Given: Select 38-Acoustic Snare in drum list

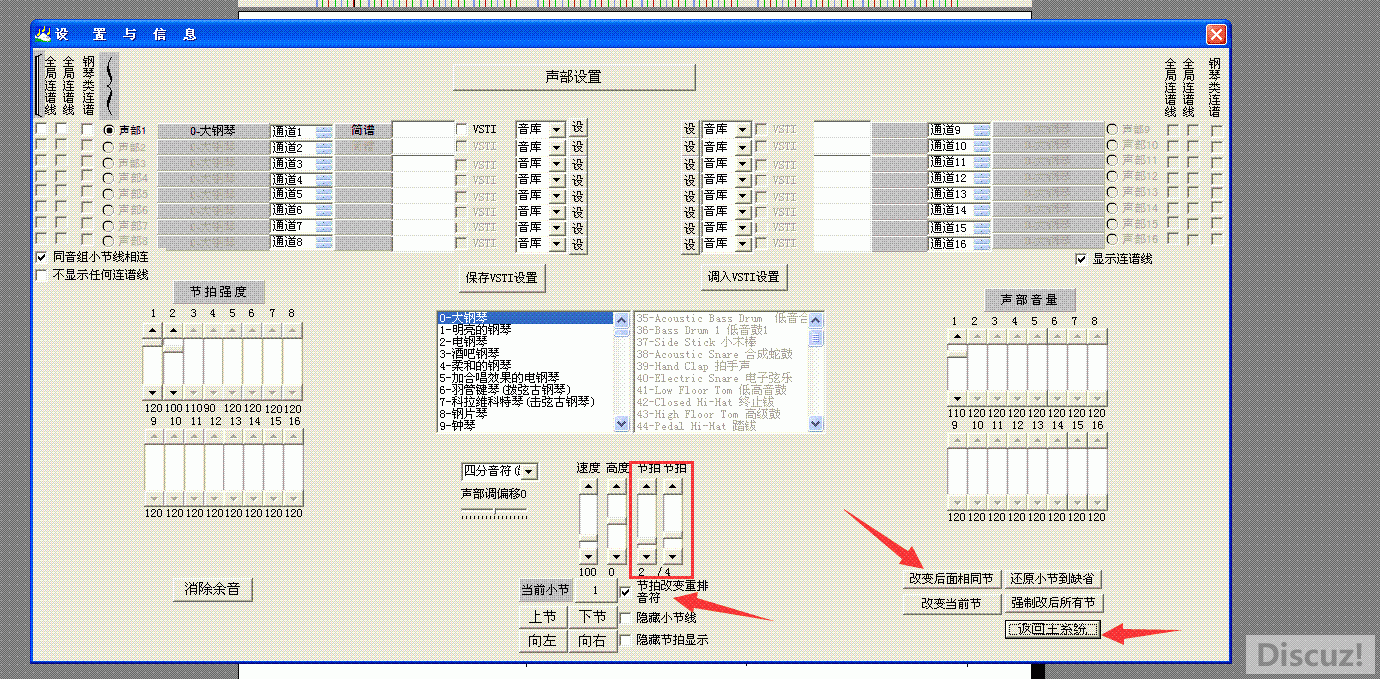Looking at the screenshot, I should click(722, 354).
